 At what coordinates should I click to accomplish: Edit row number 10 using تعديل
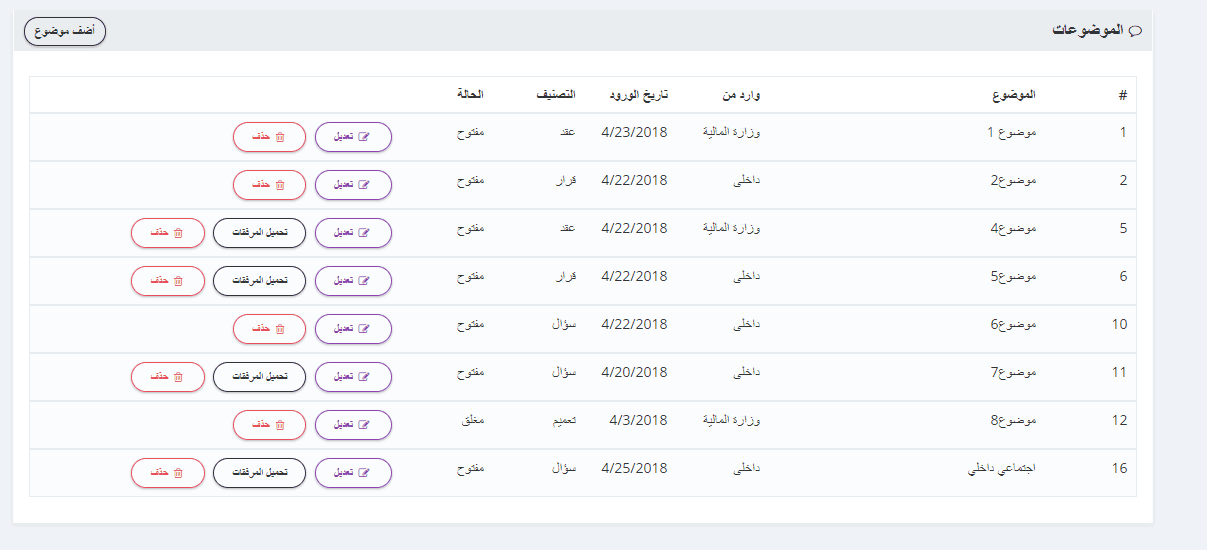pyautogui.click(x=353, y=329)
